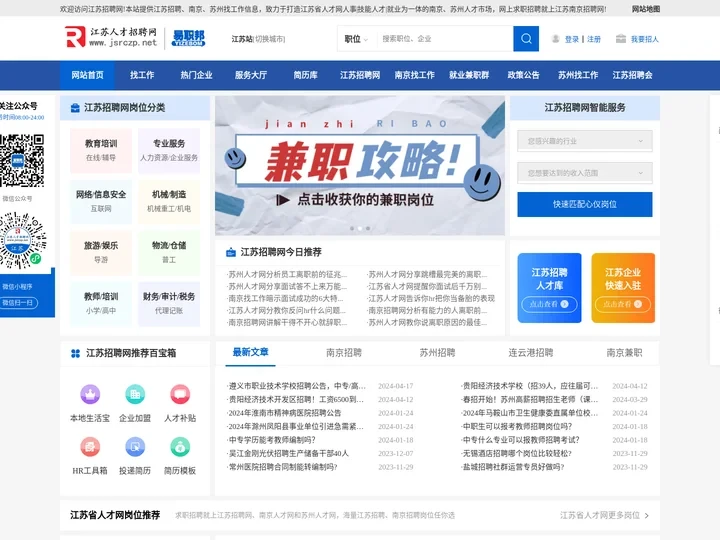
Task: Select the 教育培训 job category
Action: 101,150
